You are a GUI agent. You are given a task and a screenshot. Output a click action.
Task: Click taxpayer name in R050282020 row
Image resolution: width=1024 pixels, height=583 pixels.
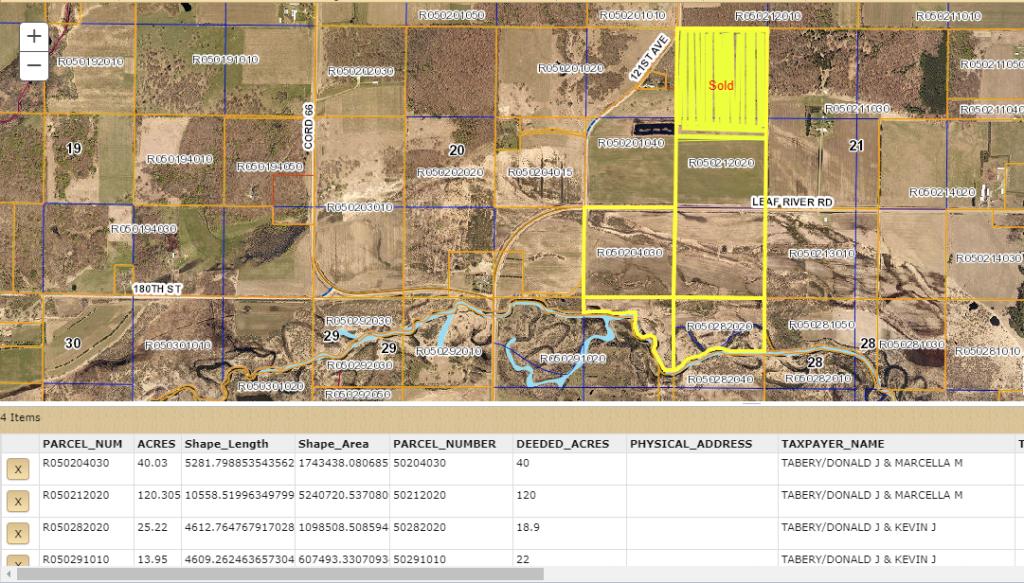click(858, 527)
